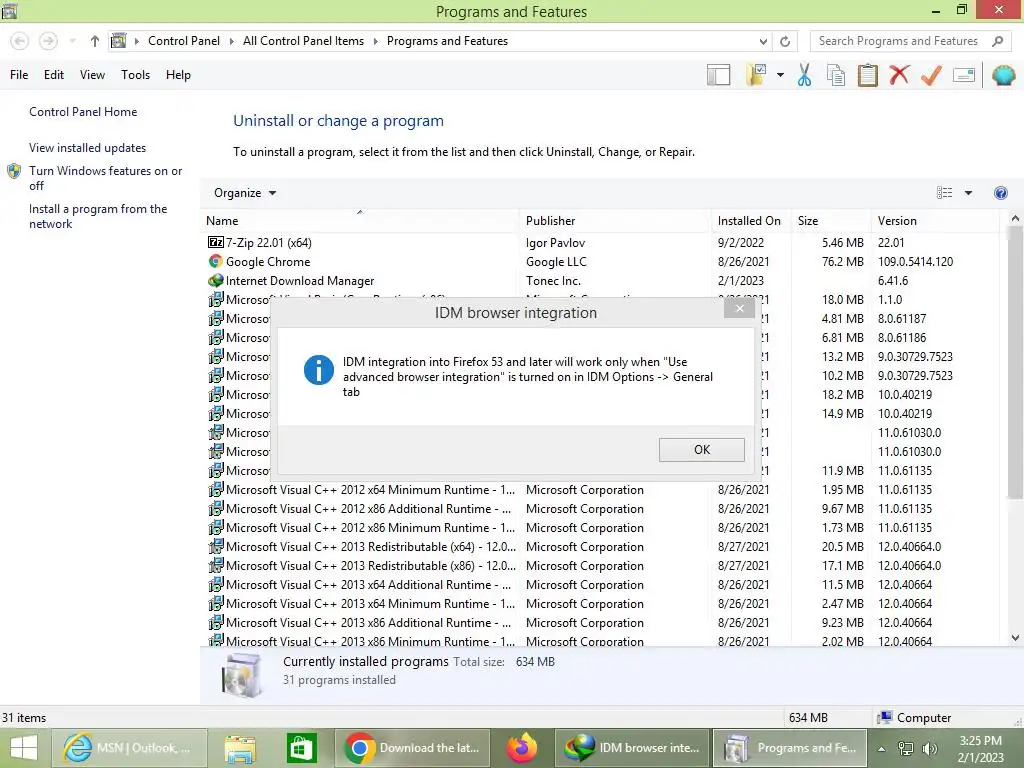The image size is (1024, 768).
Task: Click the Forward navigation arrow
Action: pyautogui.click(x=48, y=41)
